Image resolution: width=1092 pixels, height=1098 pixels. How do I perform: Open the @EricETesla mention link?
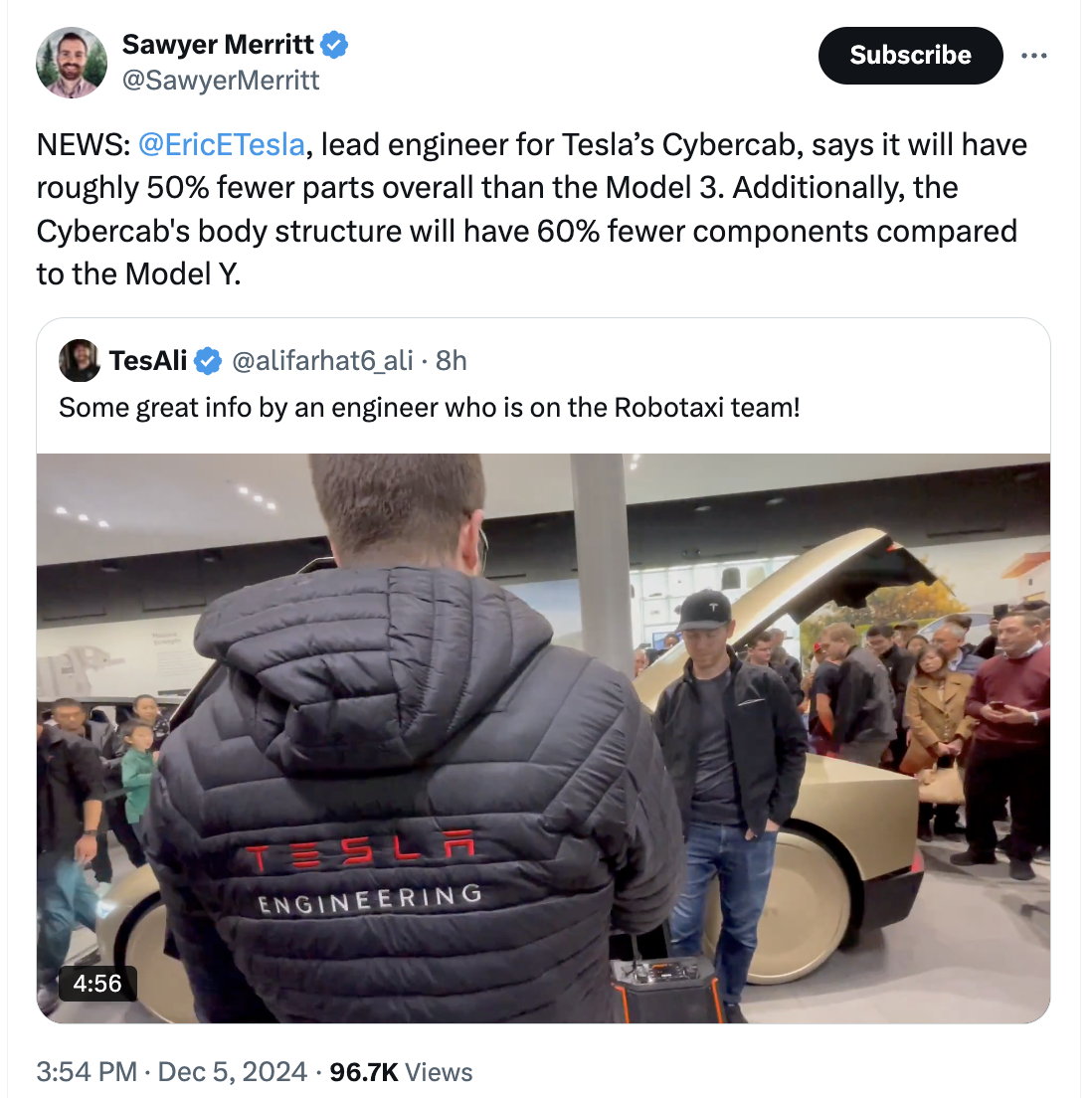coord(222,145)
